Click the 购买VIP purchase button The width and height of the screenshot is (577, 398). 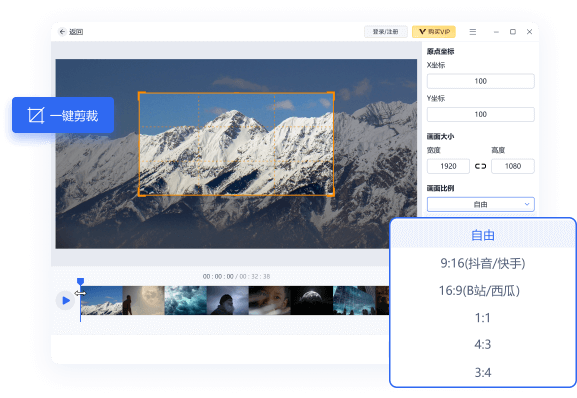click(434, 32)
